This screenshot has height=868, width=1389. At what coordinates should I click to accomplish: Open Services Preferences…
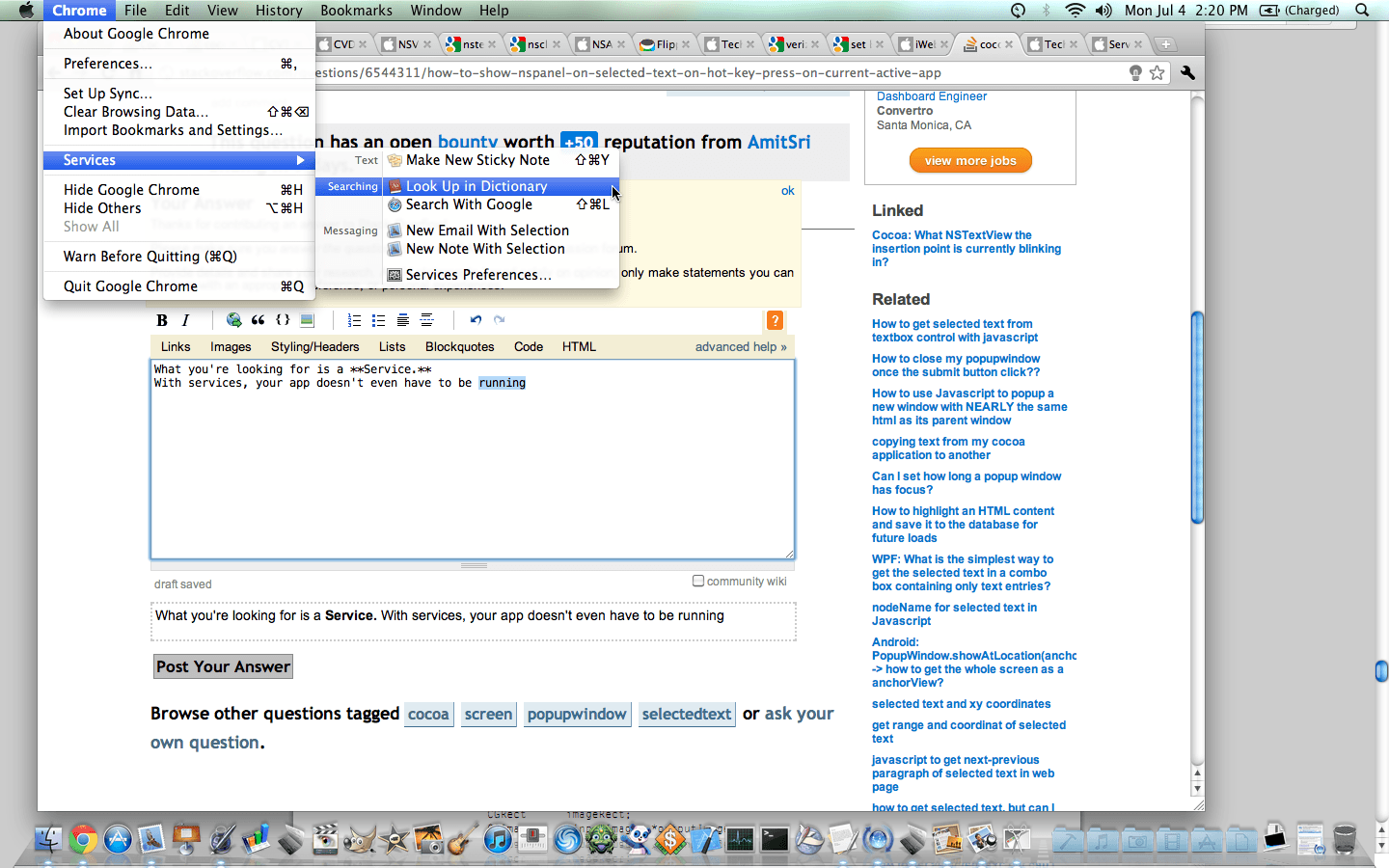pos(501,275)
